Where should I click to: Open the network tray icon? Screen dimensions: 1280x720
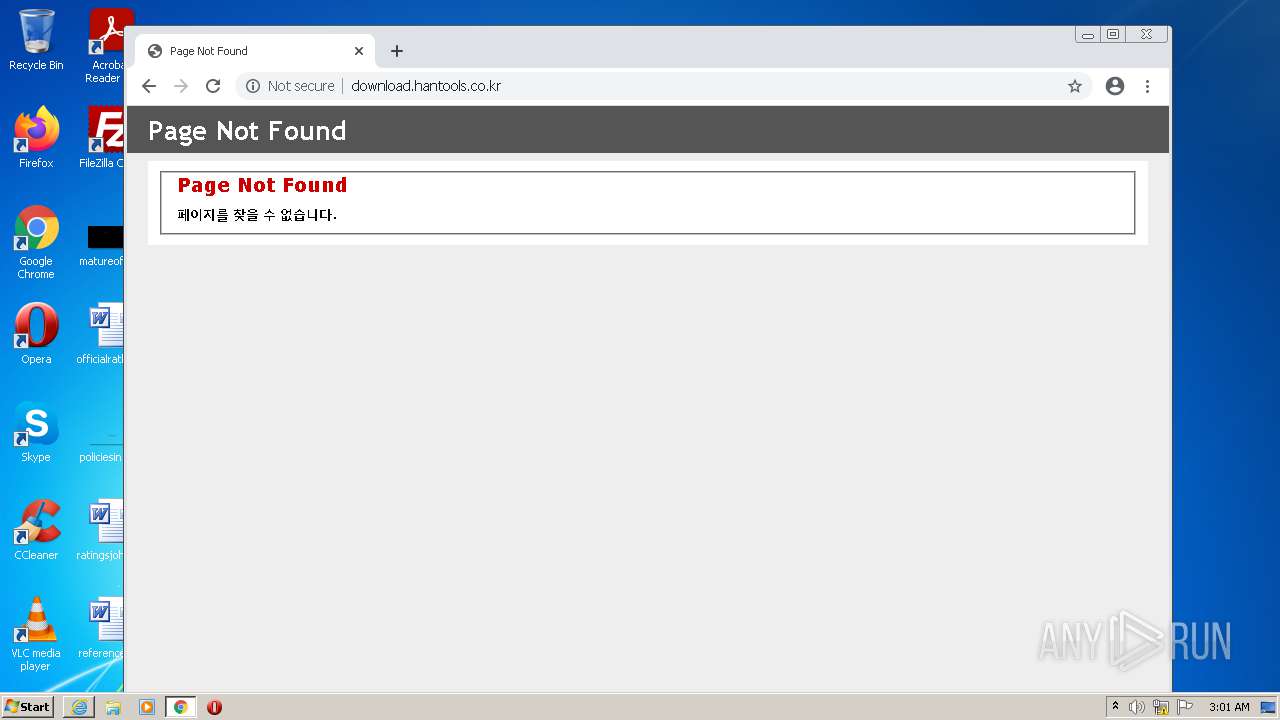[x=1161, y=707]
